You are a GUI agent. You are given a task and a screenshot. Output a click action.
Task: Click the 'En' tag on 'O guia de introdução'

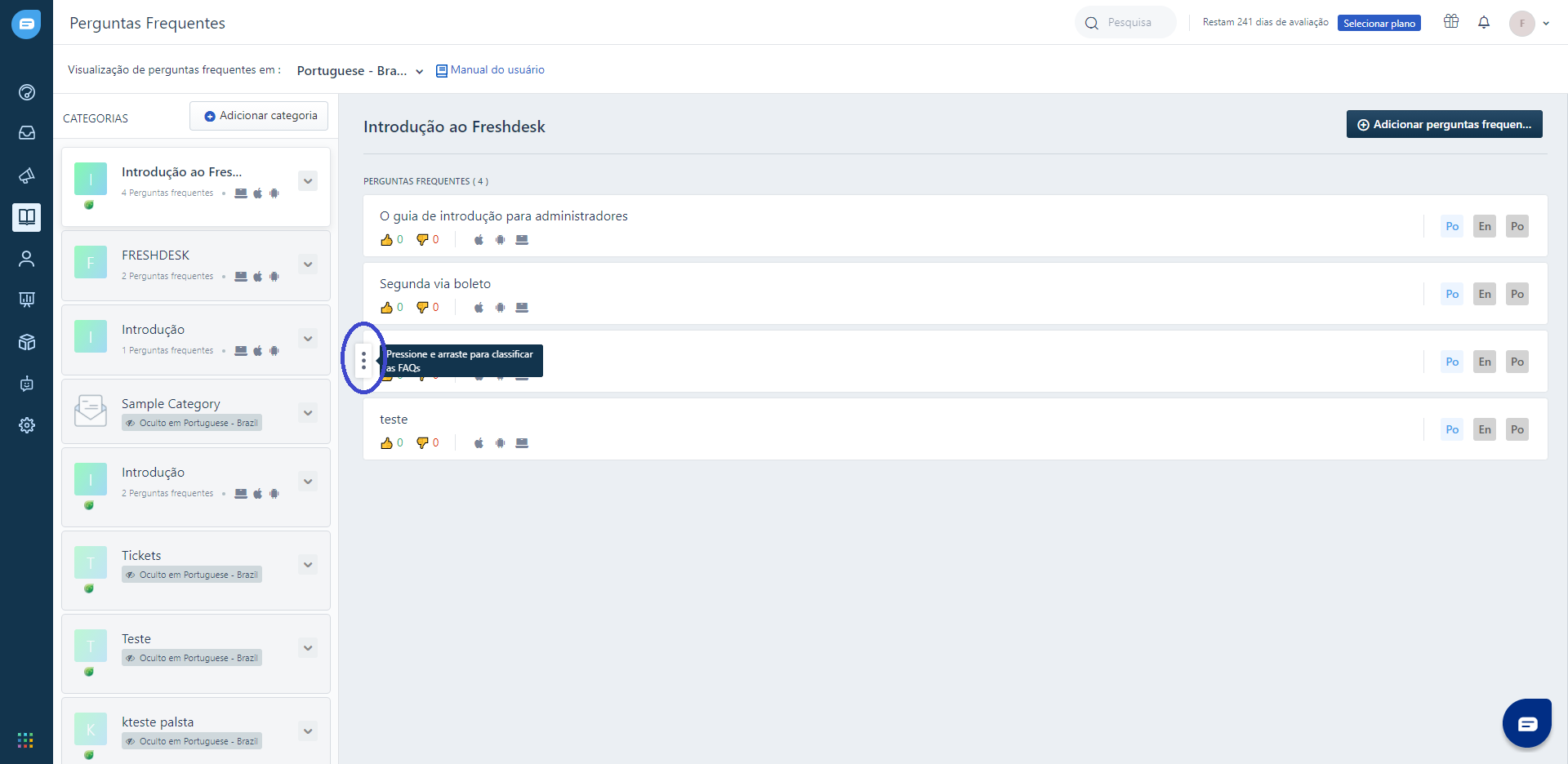point(1485,226)
